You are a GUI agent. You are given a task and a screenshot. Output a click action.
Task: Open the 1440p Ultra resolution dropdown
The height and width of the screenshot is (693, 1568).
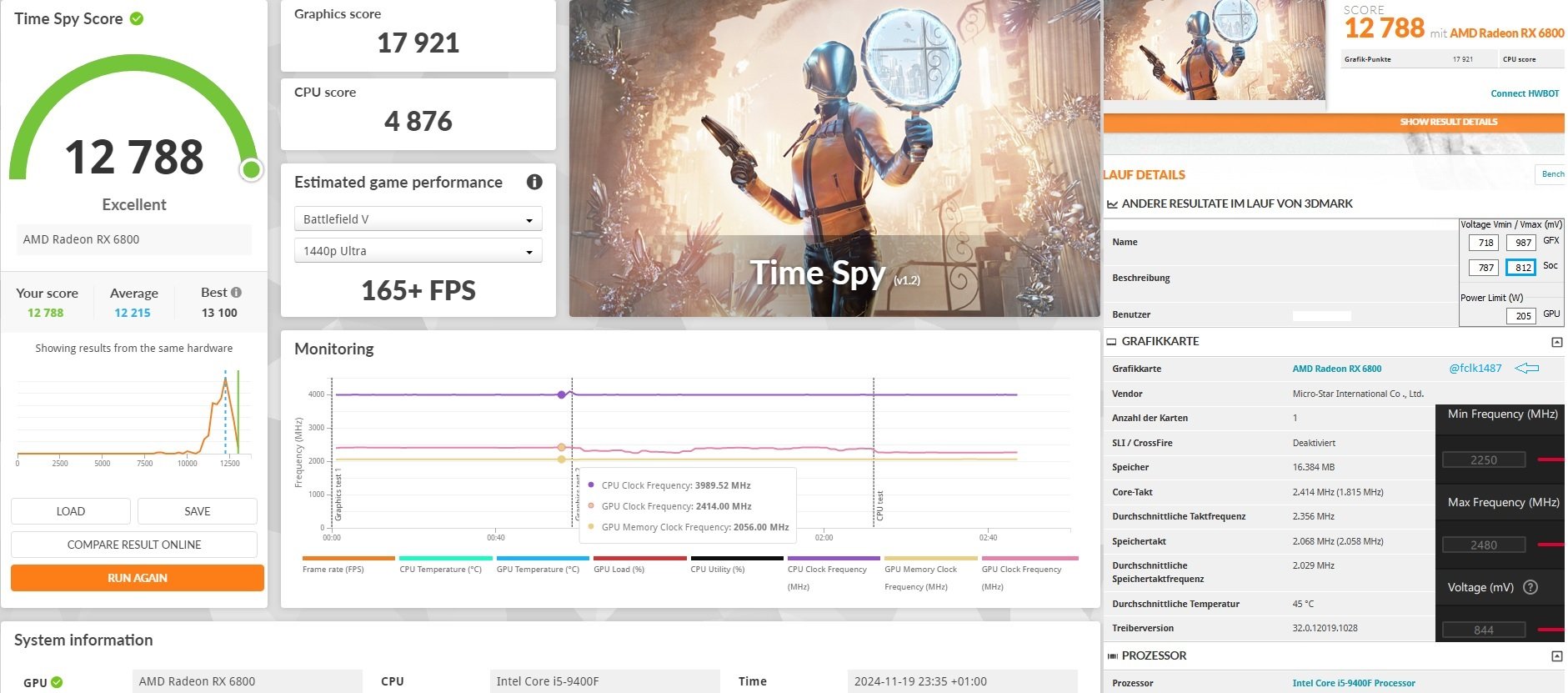point(418,250)
